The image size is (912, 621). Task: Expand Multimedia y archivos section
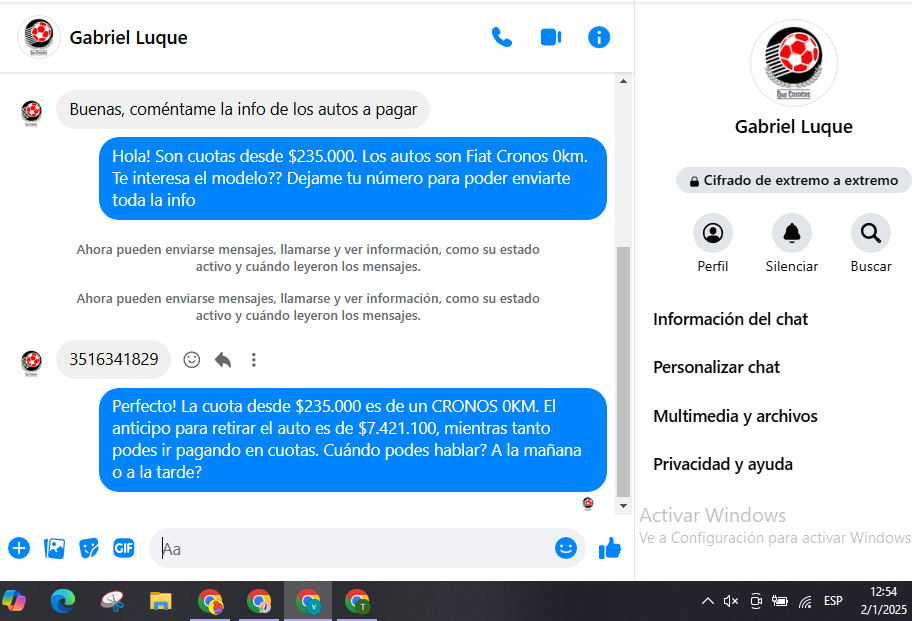coord(735,416)
